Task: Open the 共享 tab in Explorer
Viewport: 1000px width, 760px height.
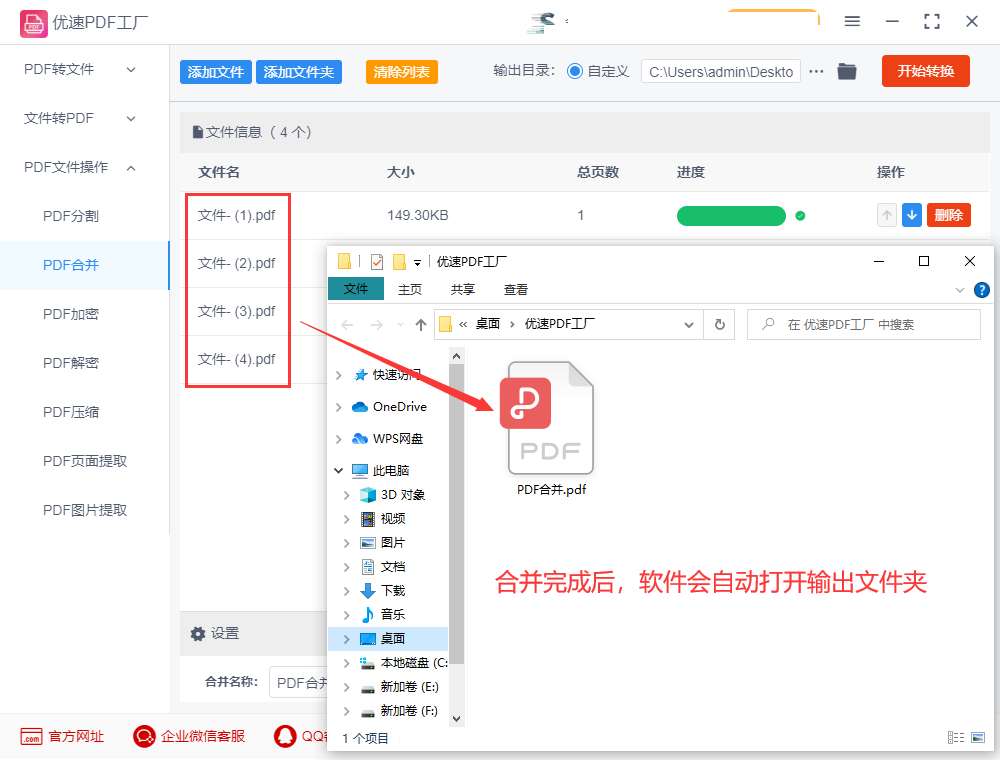Action: pos(462,289)
